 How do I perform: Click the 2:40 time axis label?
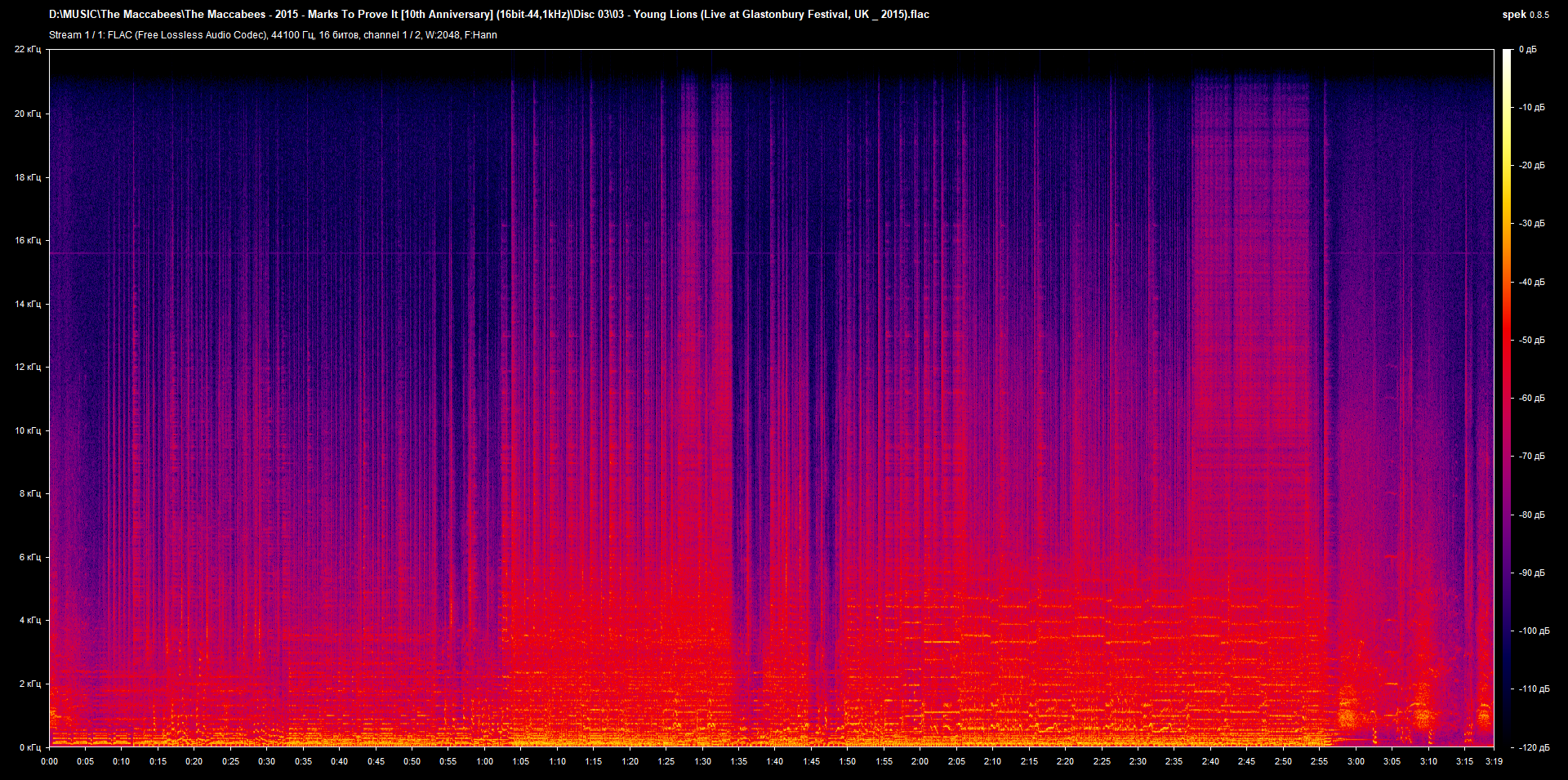pyautogui.click(x=1210, y=761)
